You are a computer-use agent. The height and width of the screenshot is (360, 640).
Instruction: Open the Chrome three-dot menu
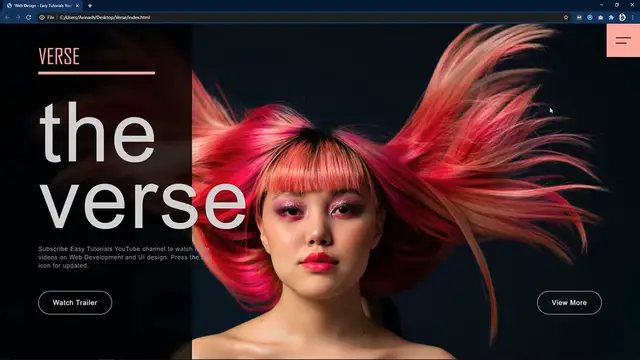[x=633, y=18]
